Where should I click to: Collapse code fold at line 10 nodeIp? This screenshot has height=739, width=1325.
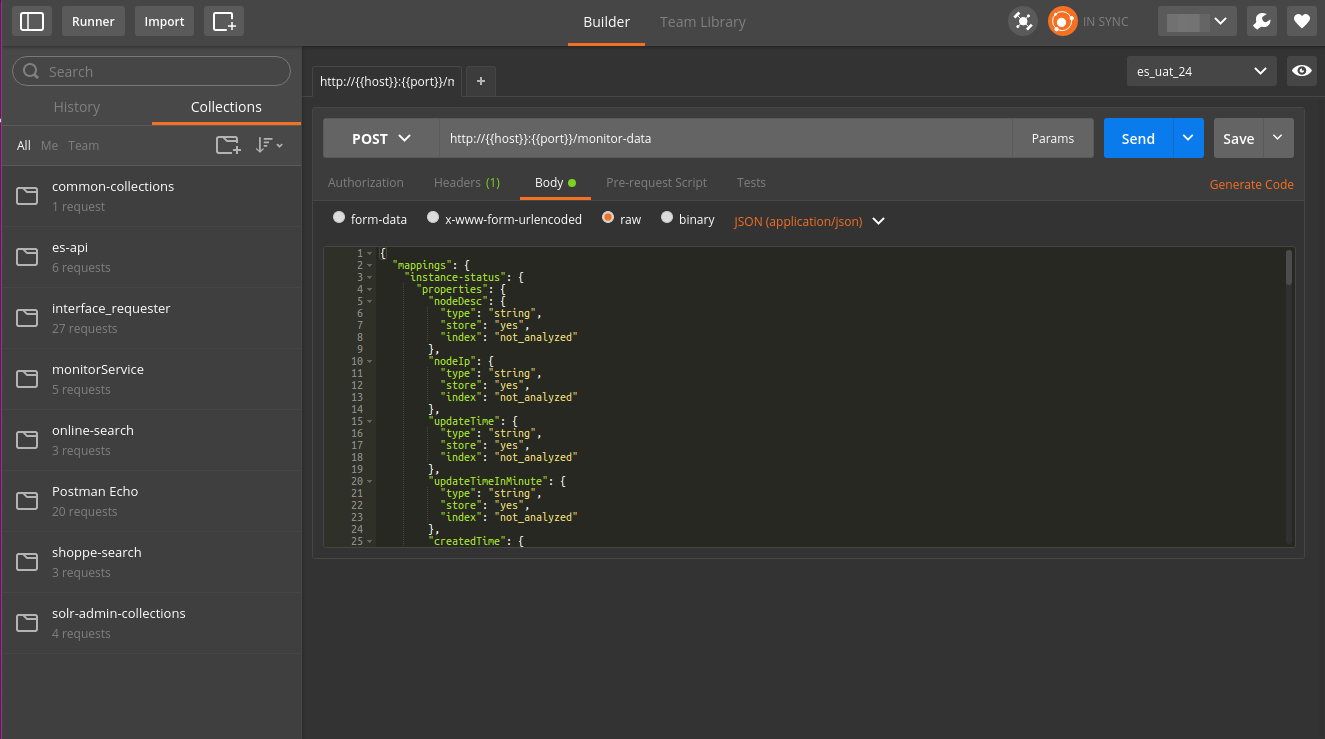click(x=370, y=361)
